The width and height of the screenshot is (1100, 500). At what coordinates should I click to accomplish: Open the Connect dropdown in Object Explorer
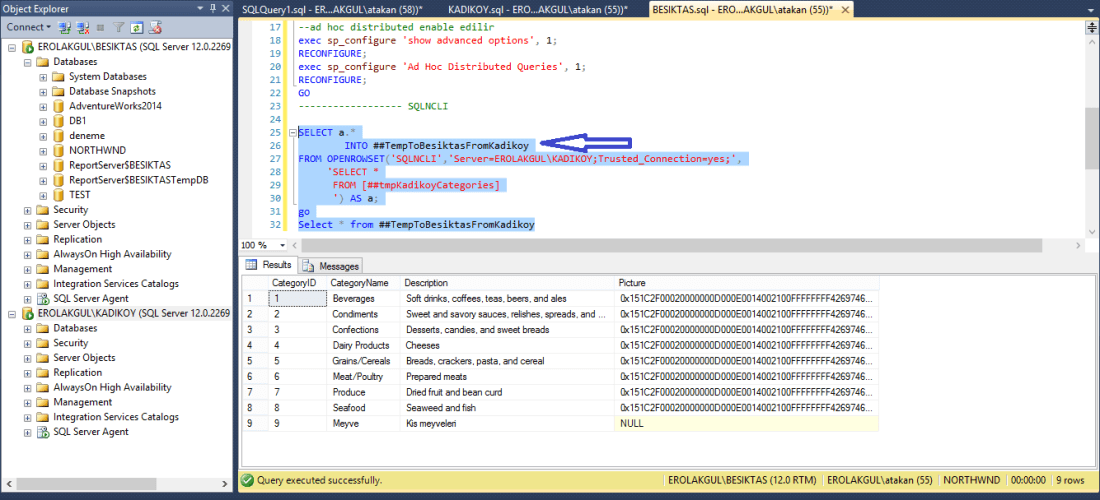point(49,27)
